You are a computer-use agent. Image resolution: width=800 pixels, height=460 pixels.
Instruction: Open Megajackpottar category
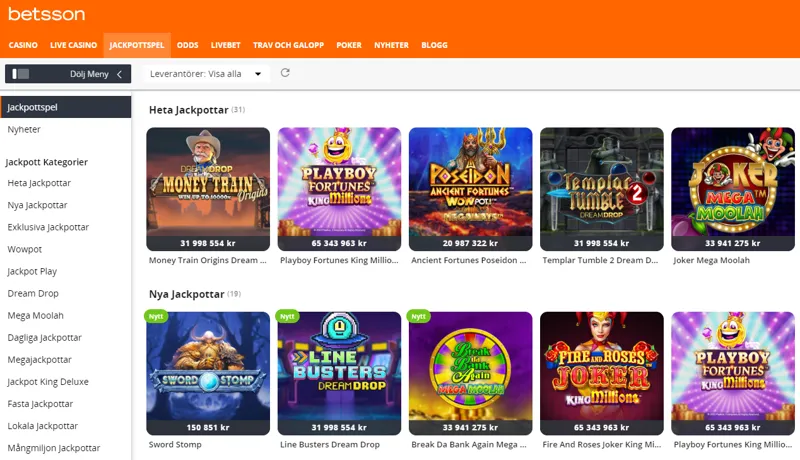coord(39,360)
